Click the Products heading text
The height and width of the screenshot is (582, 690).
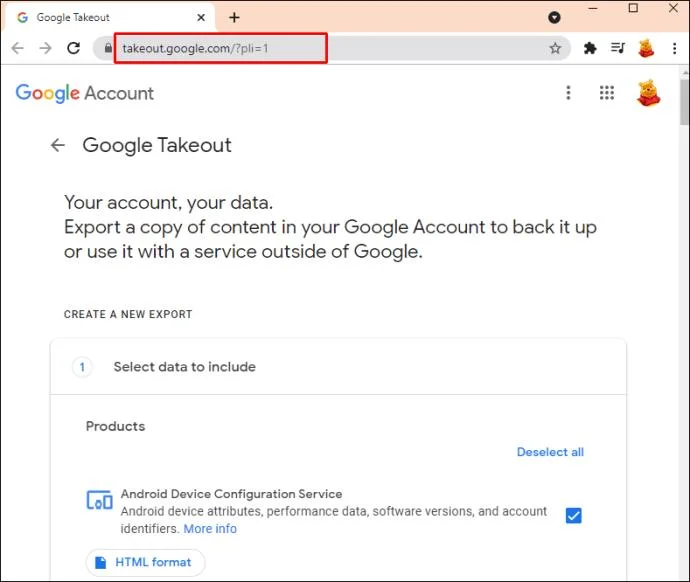115,426
